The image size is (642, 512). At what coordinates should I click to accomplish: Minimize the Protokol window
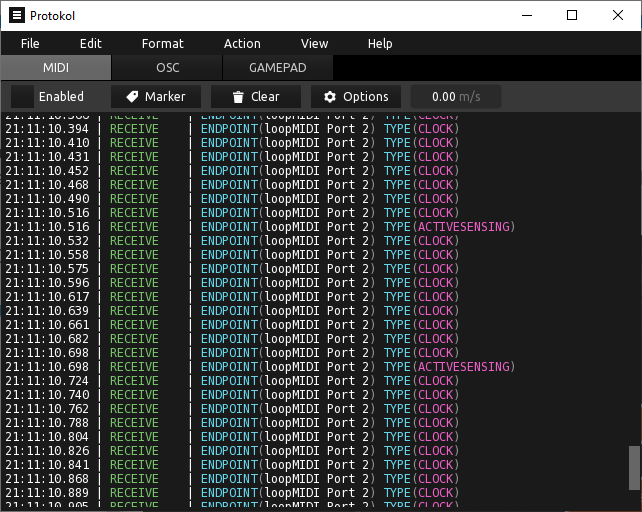pos(527,16)
